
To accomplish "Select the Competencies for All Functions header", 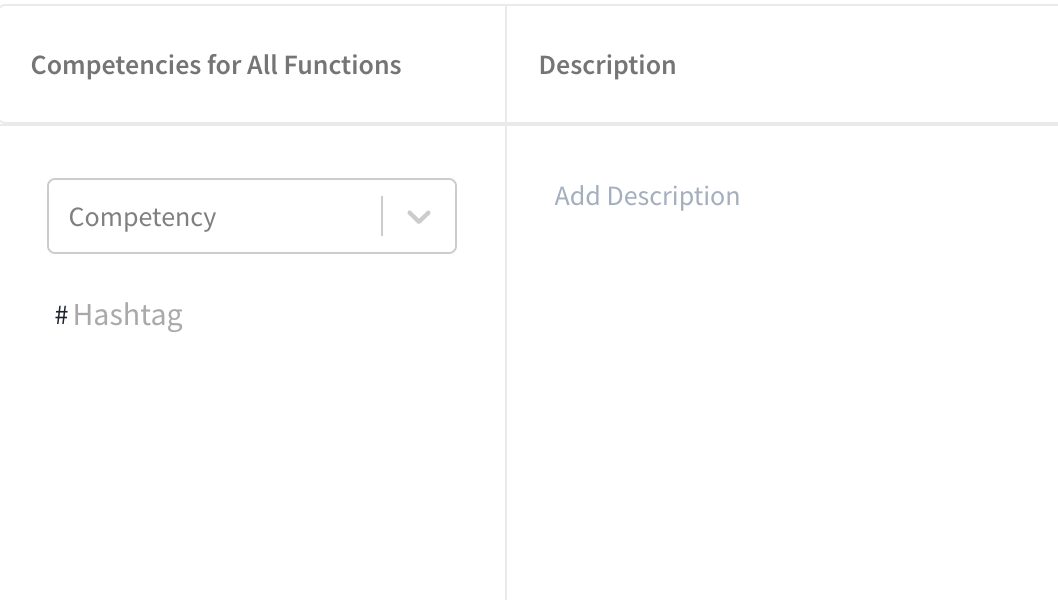I will pos(216,66).
